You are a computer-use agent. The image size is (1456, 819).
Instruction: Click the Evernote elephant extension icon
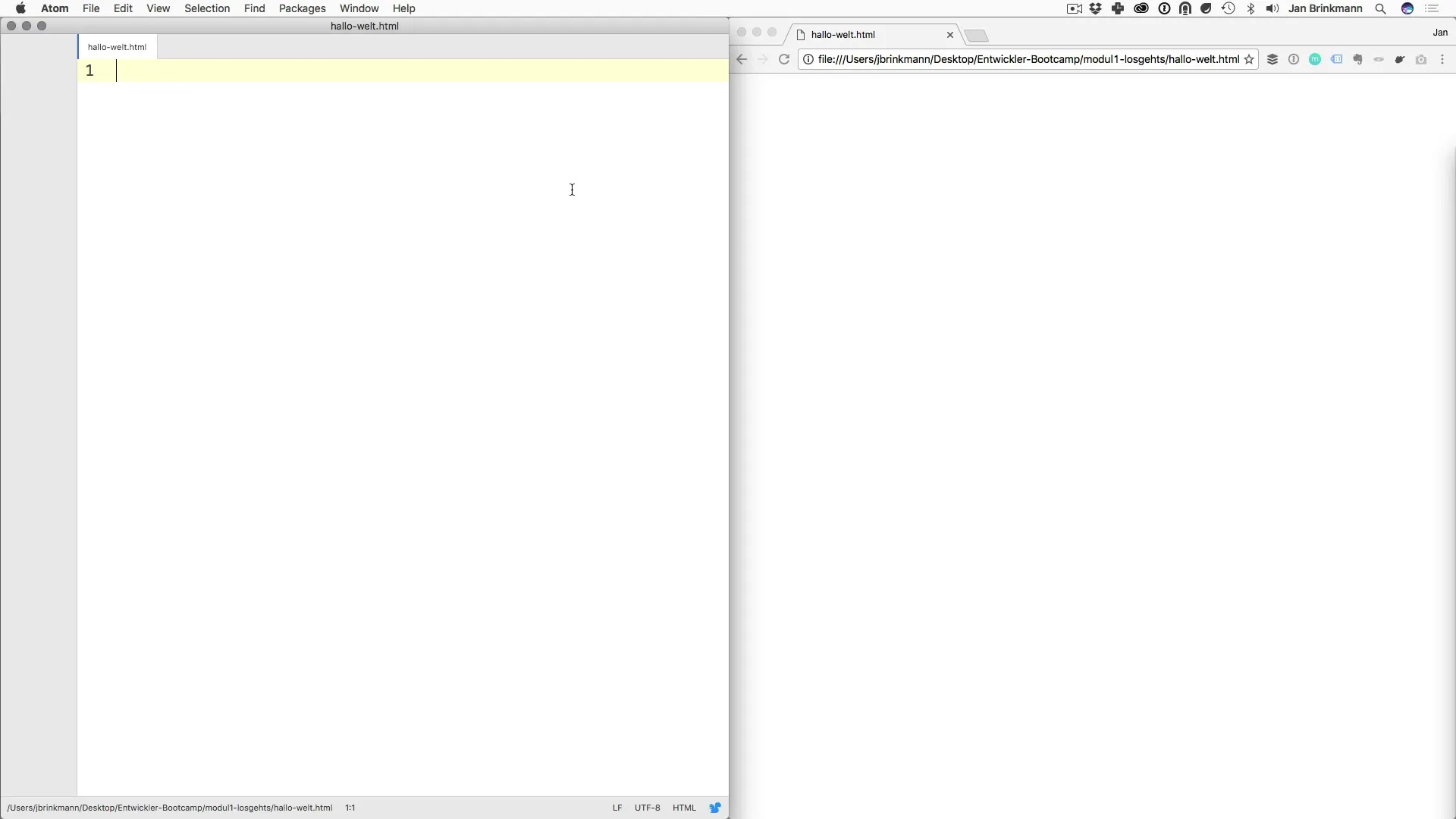(1357, 59)
